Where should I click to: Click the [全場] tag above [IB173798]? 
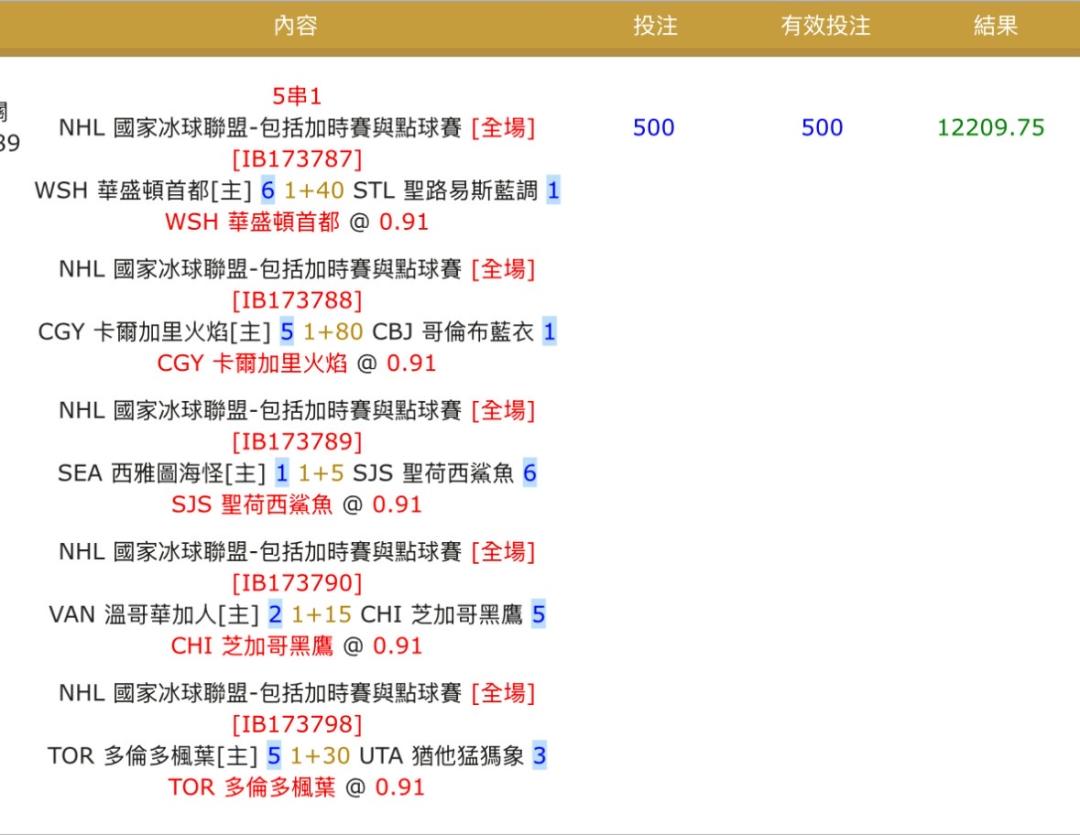point(503,693)
